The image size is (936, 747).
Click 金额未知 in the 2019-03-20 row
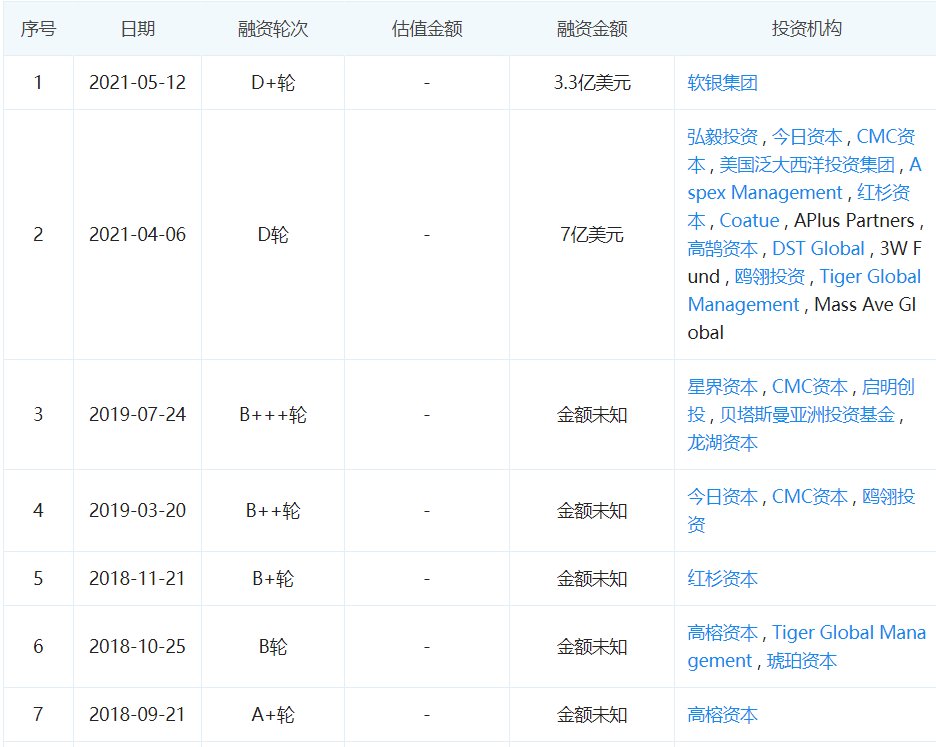(x=592, y=511)
